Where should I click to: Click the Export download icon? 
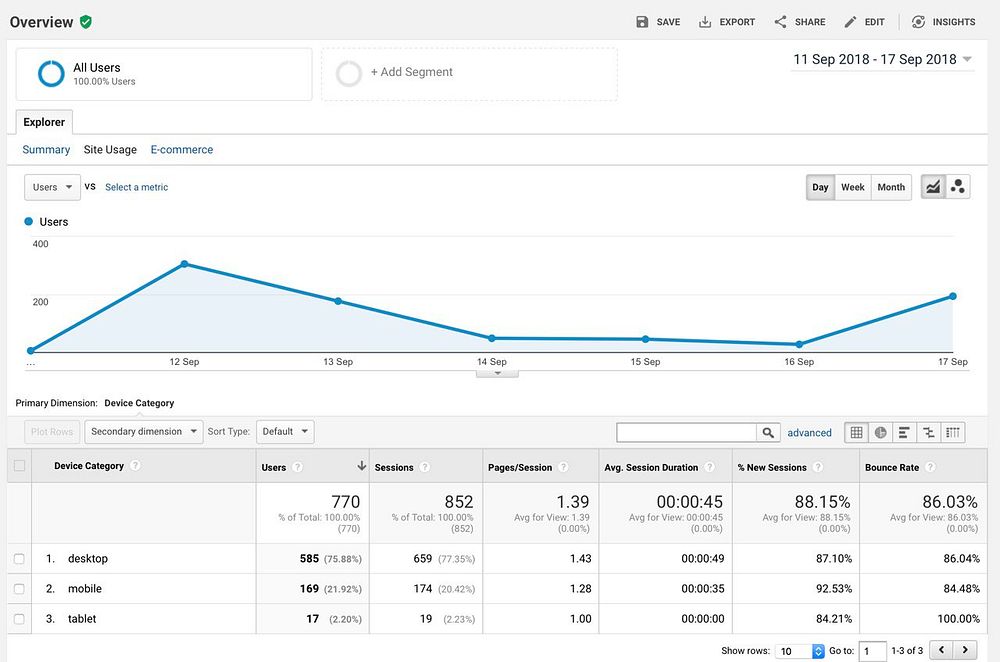click(x=705, y=22)
